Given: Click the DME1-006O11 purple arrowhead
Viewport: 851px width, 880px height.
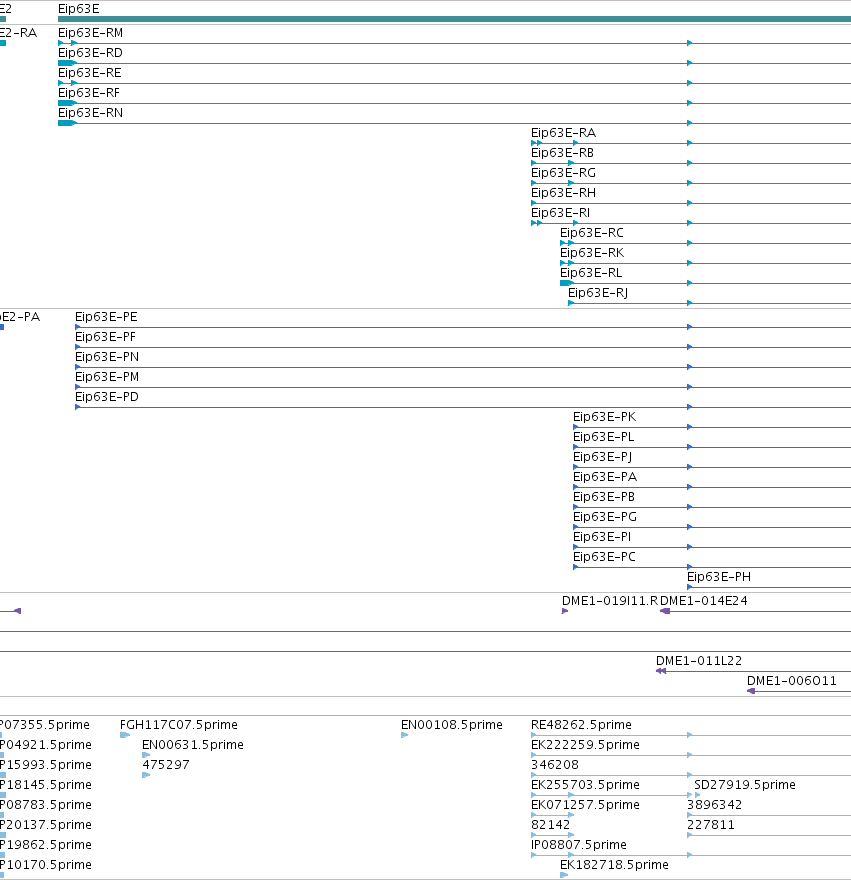Looking at the screenshot, I should coord(751,691).
